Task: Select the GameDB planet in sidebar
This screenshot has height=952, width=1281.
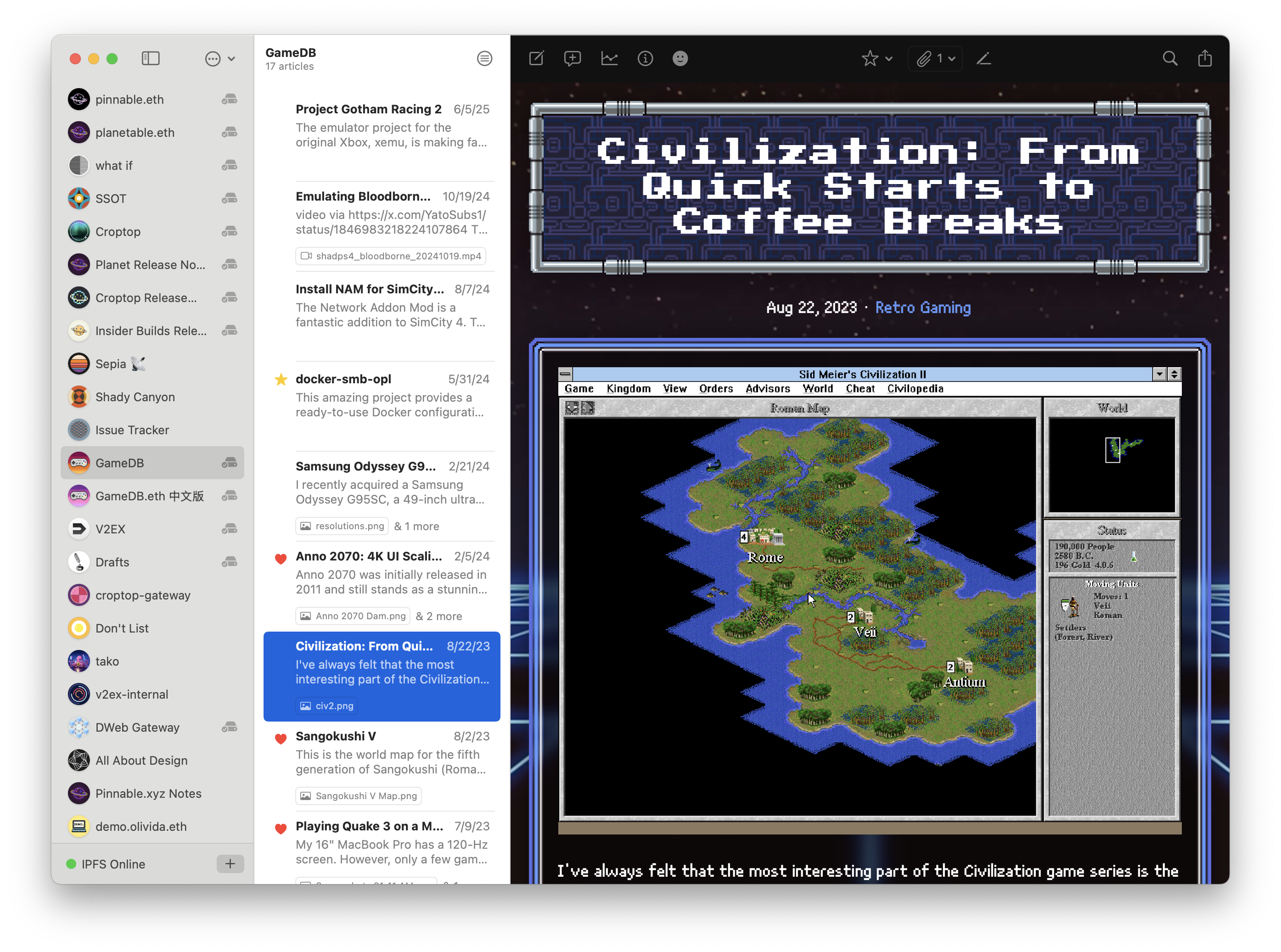Action: [152, 463]
